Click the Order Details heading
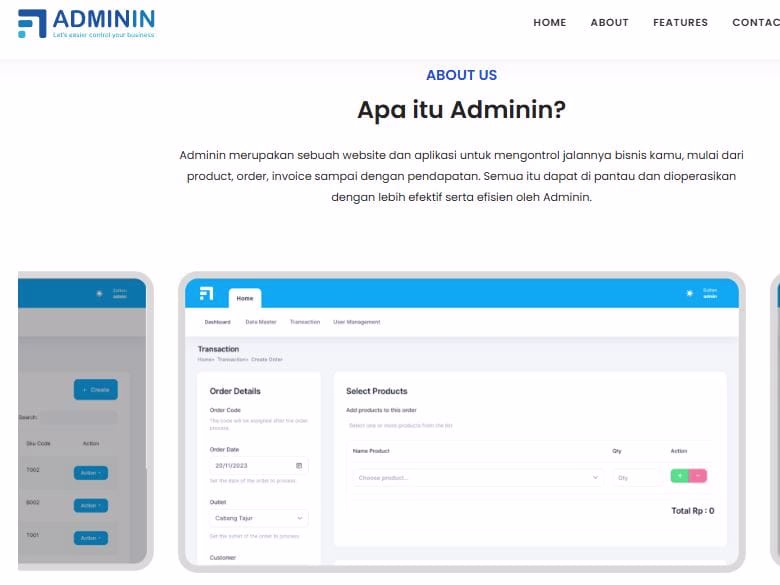 pyautogui.click(x=235, y=391)
